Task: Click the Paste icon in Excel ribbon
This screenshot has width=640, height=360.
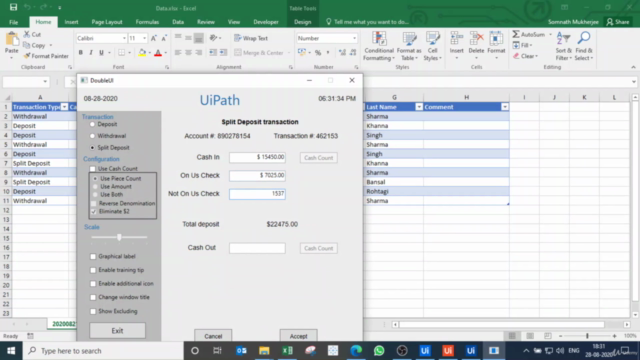Action: click(x=11, y=39)
